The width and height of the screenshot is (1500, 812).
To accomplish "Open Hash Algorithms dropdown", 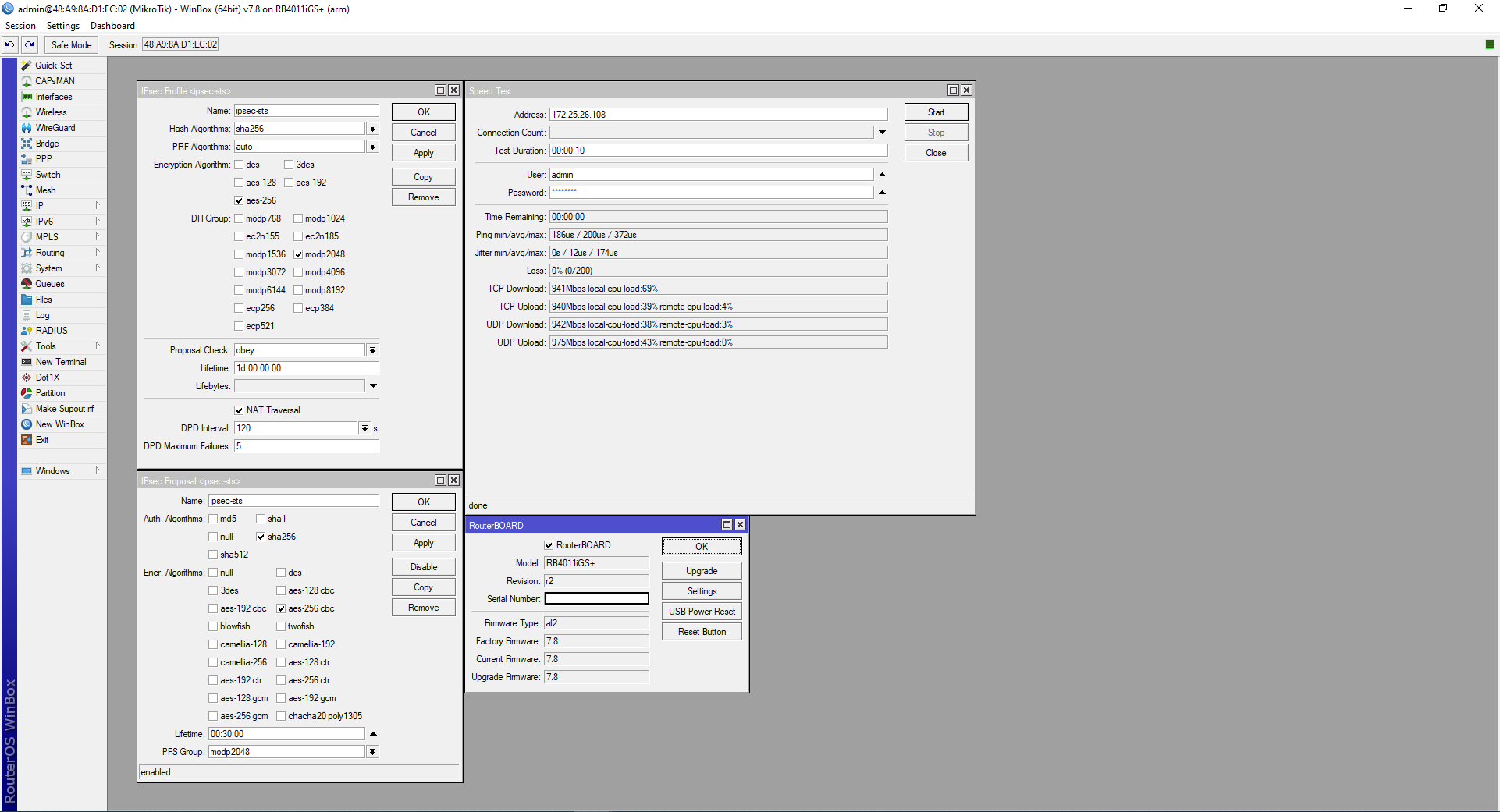I will point(373,129).
